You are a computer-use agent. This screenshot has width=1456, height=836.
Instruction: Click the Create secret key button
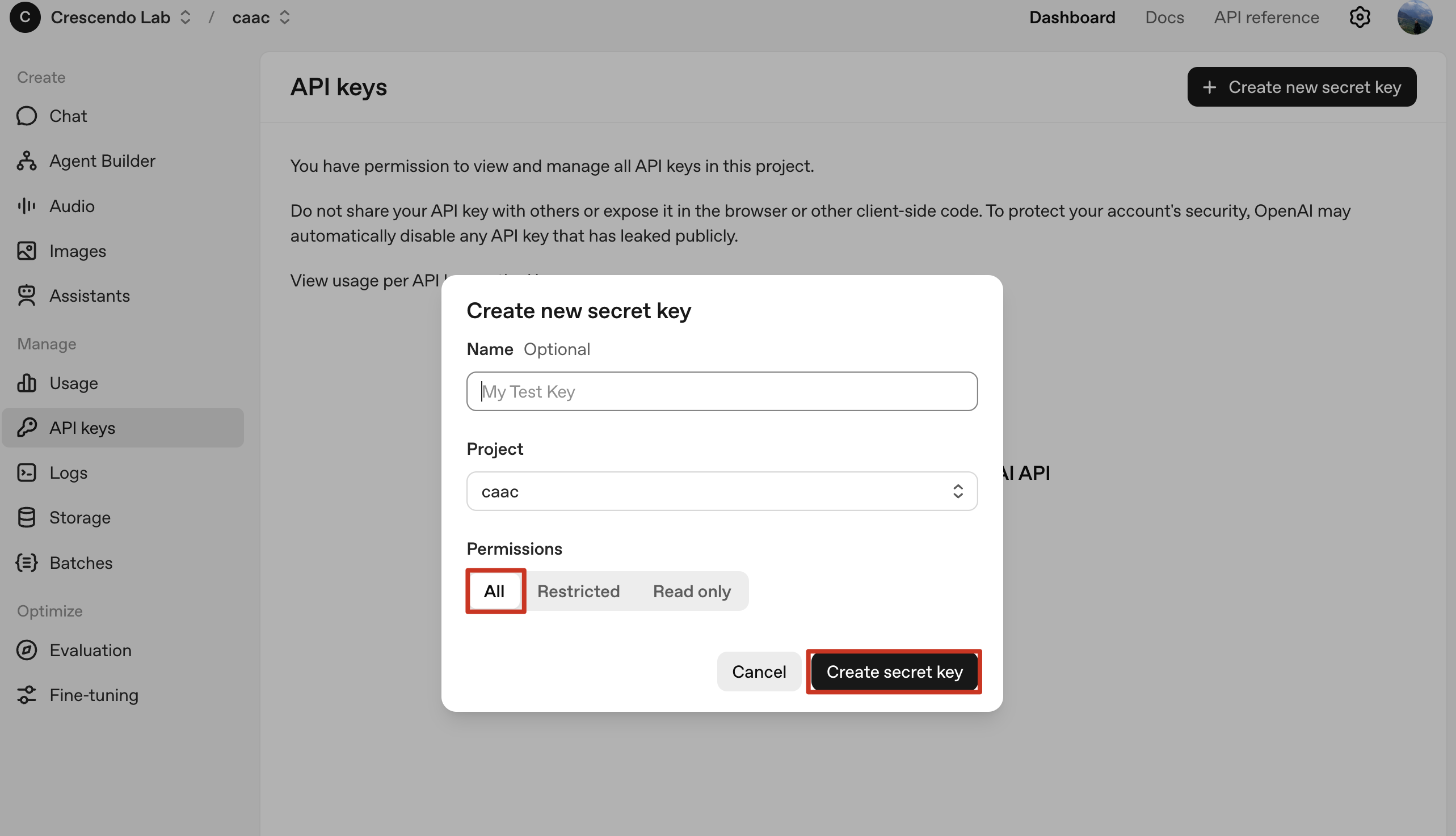click(x=894, y=672)
